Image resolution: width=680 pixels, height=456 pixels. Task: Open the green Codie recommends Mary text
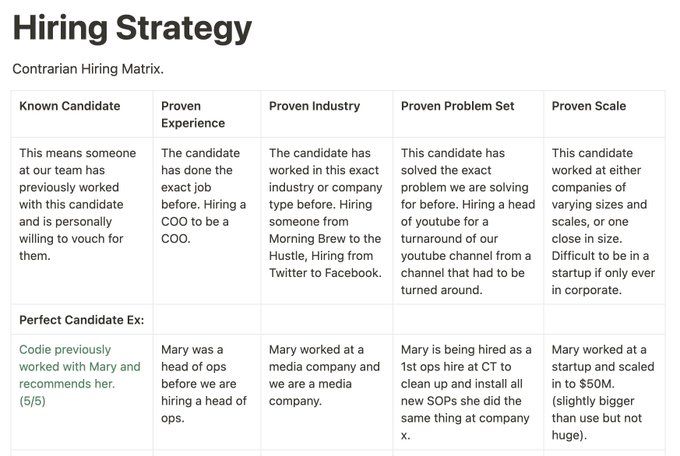pos(80,367)
